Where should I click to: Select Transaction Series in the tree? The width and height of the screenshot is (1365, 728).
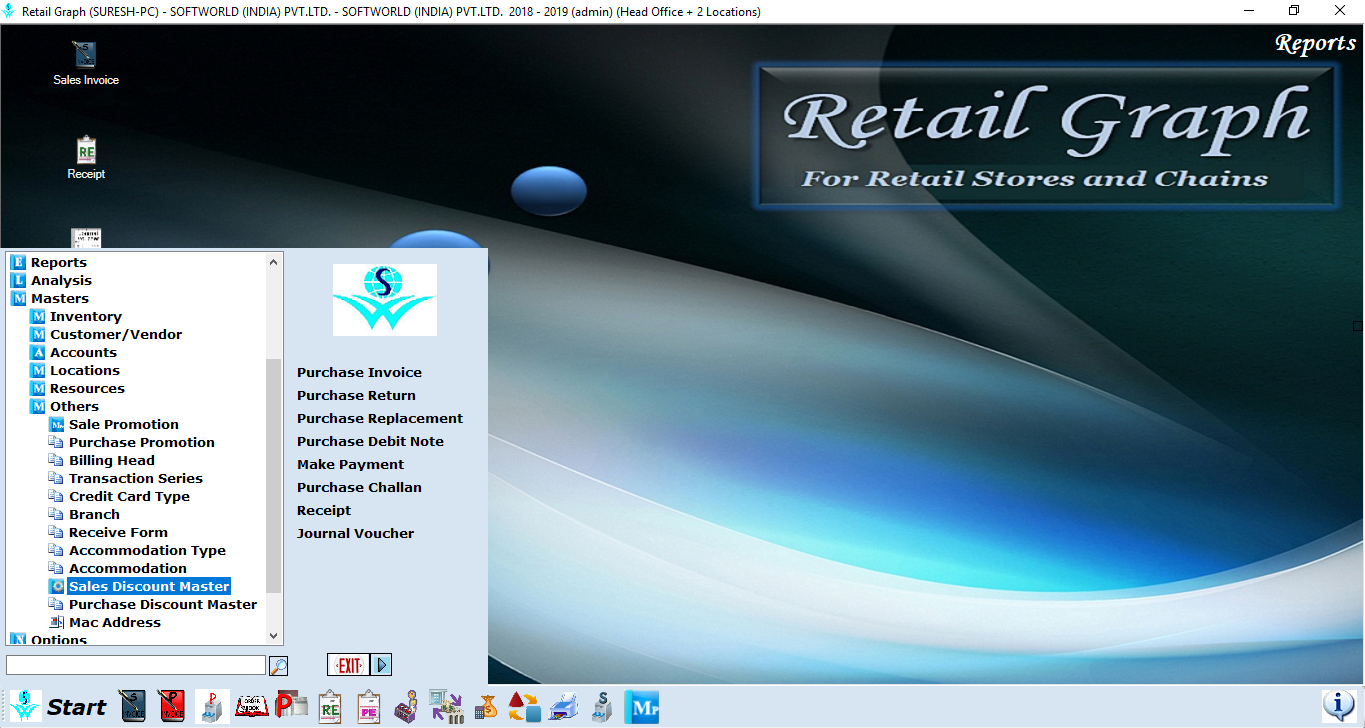point(136,478)
